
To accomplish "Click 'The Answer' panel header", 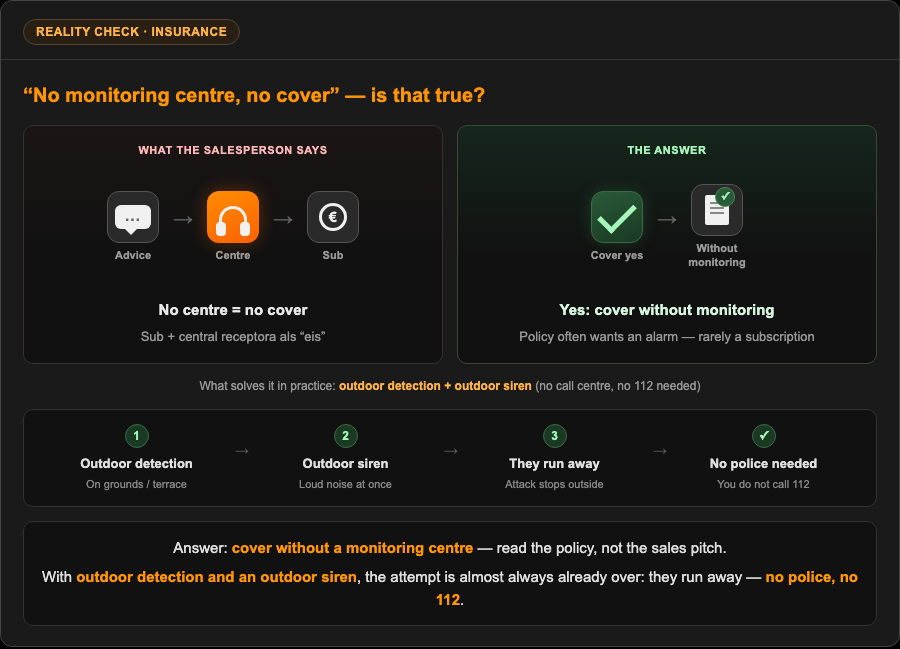I will coord(666,150).
